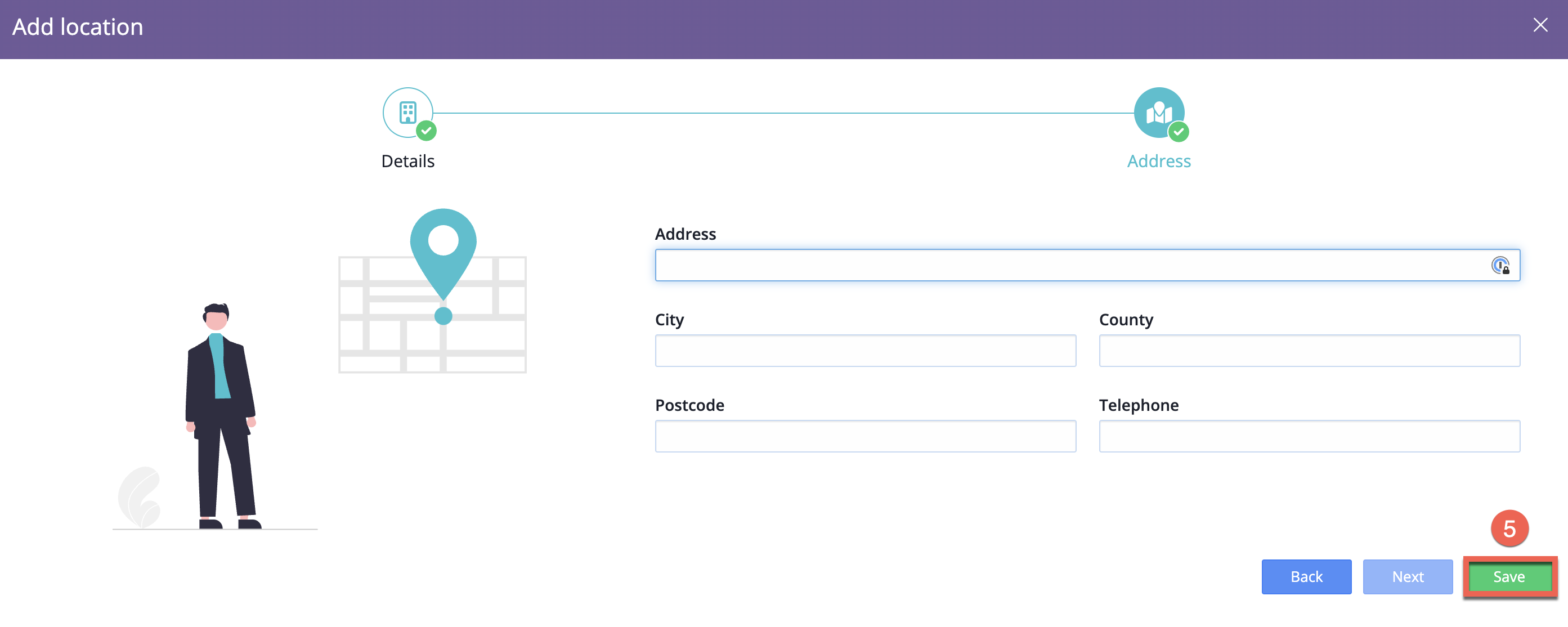Click the green checkmark on Address step
1568x627 pixels.
pos(1179,132)
